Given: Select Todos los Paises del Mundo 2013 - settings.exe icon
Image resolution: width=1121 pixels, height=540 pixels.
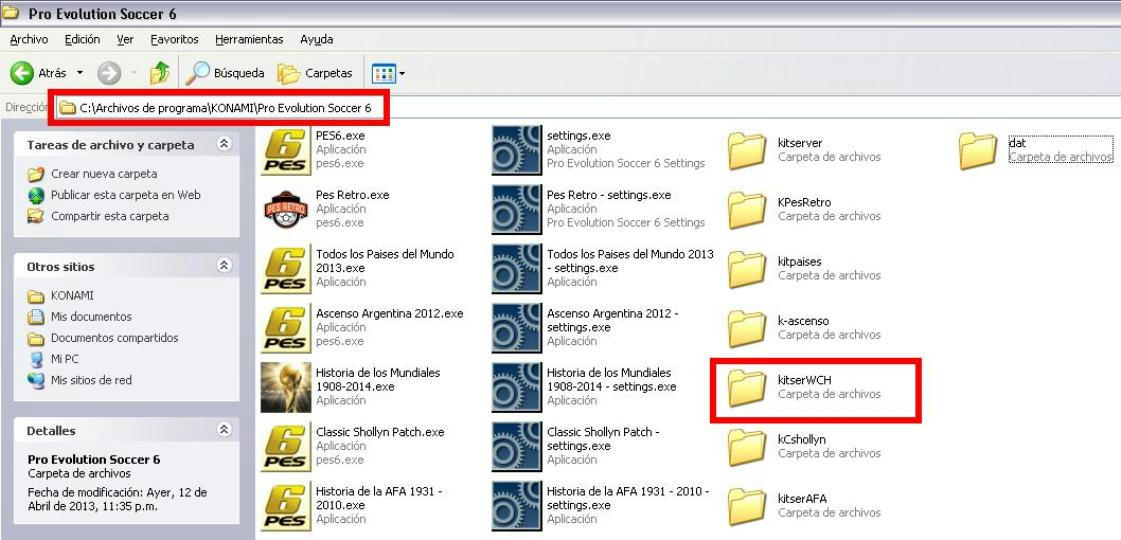Looking at the screenshot, I should [517, 269].
